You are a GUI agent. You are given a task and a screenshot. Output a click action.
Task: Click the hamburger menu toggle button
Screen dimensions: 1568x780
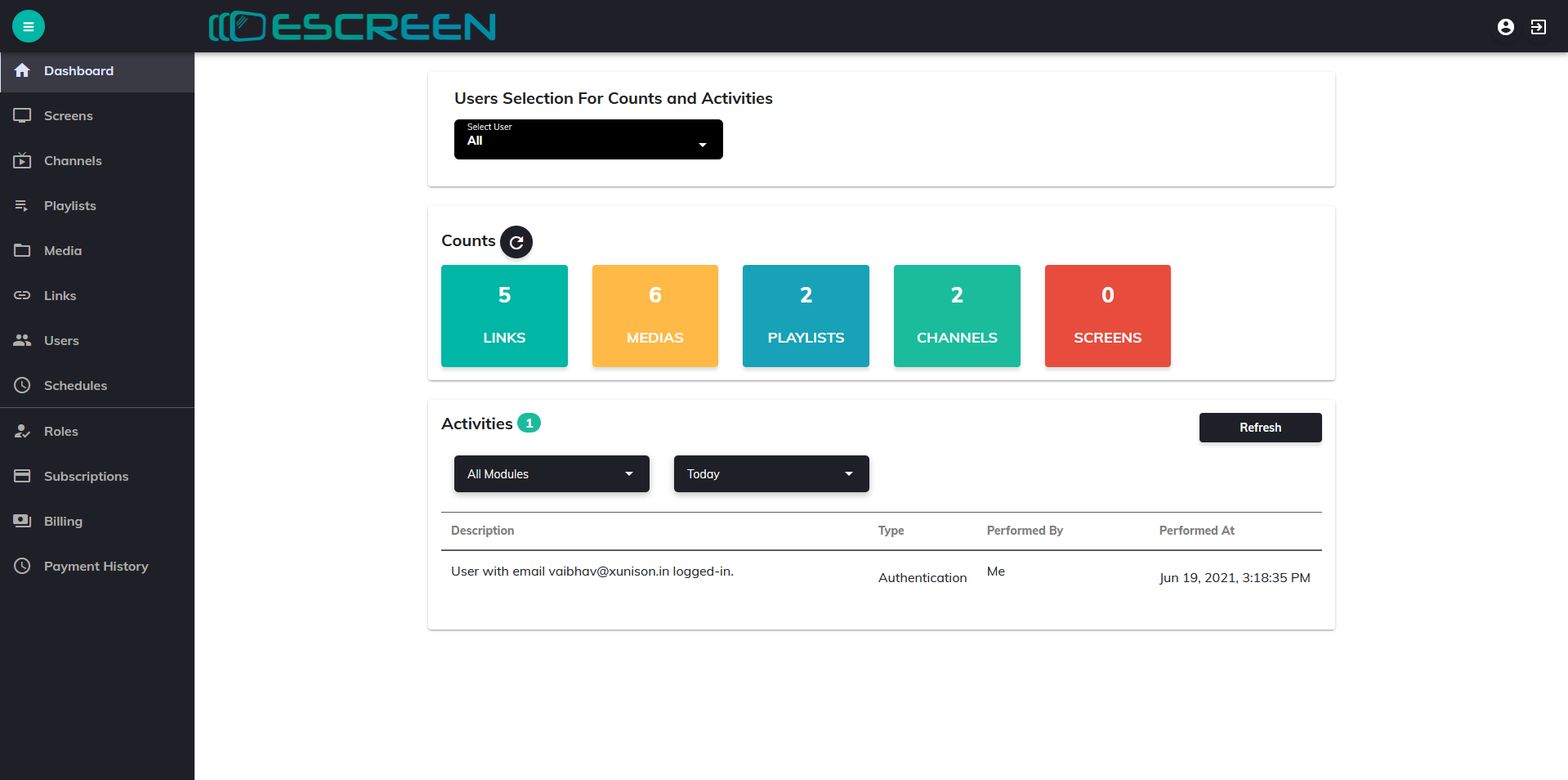29,26
